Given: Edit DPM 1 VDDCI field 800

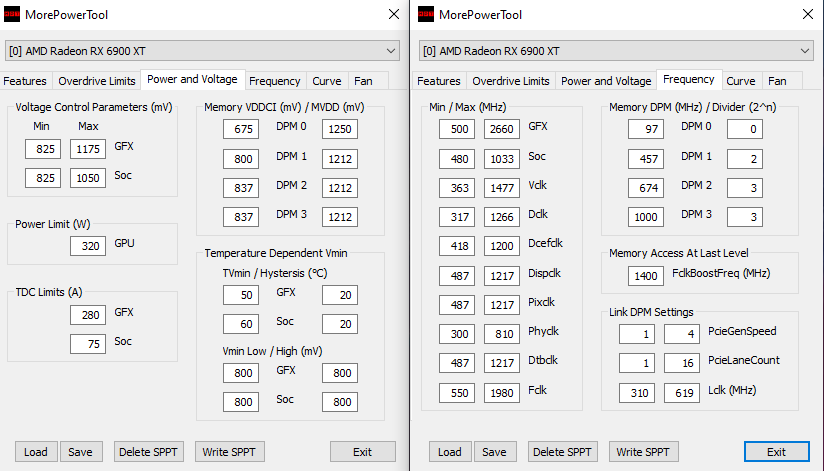Looking at the screenshot, I should 241,159.
